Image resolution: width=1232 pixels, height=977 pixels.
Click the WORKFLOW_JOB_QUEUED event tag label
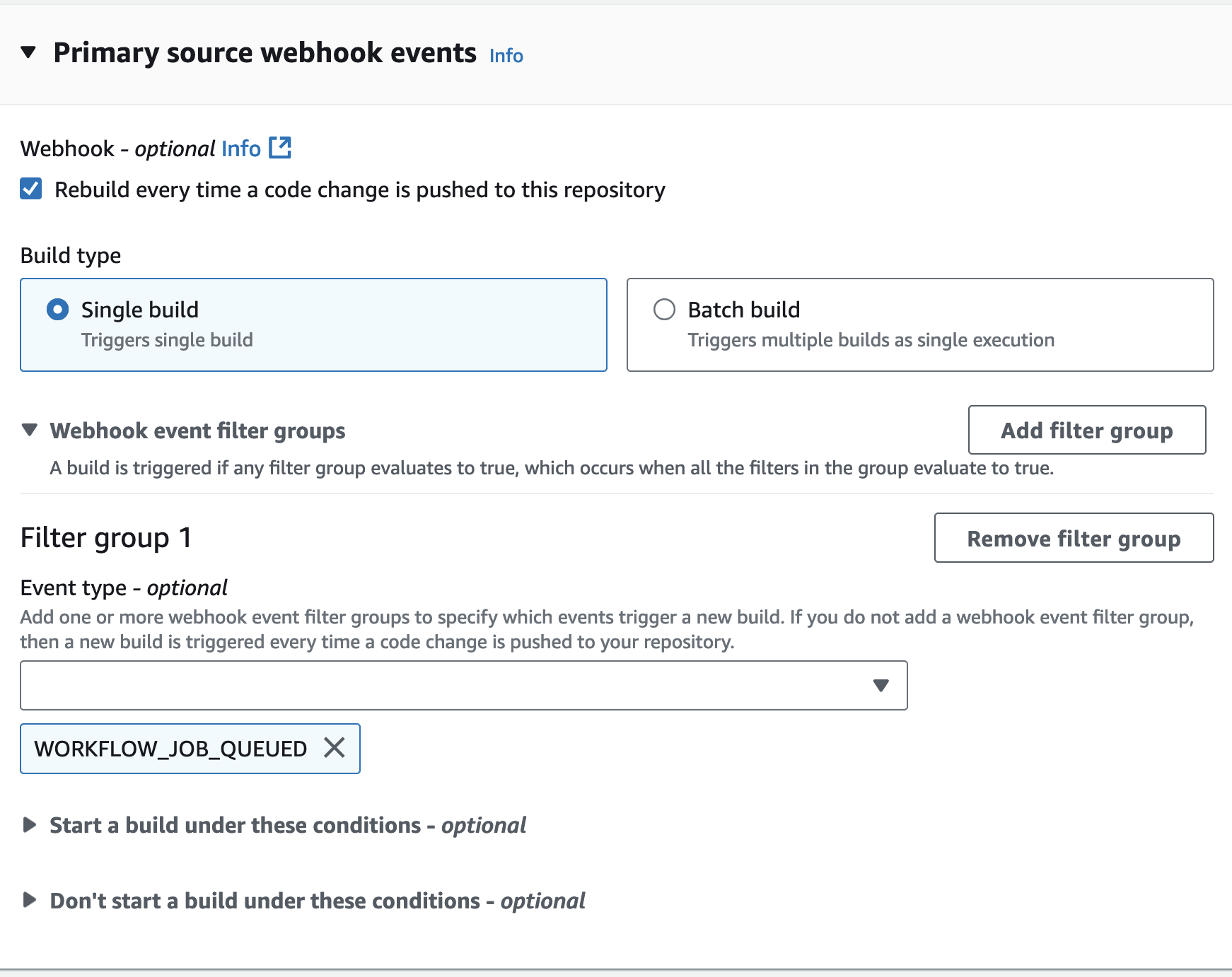pyautogui.click(x=170, y=749)
